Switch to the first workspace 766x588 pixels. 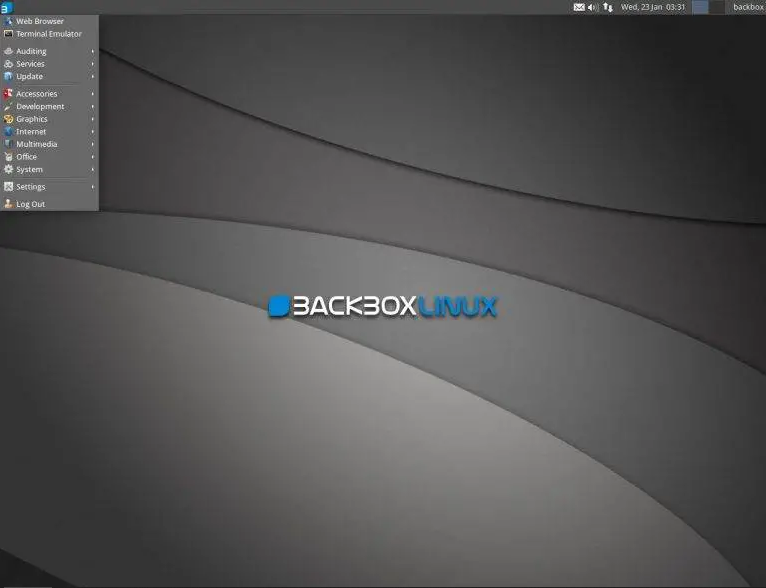(700, 7)
